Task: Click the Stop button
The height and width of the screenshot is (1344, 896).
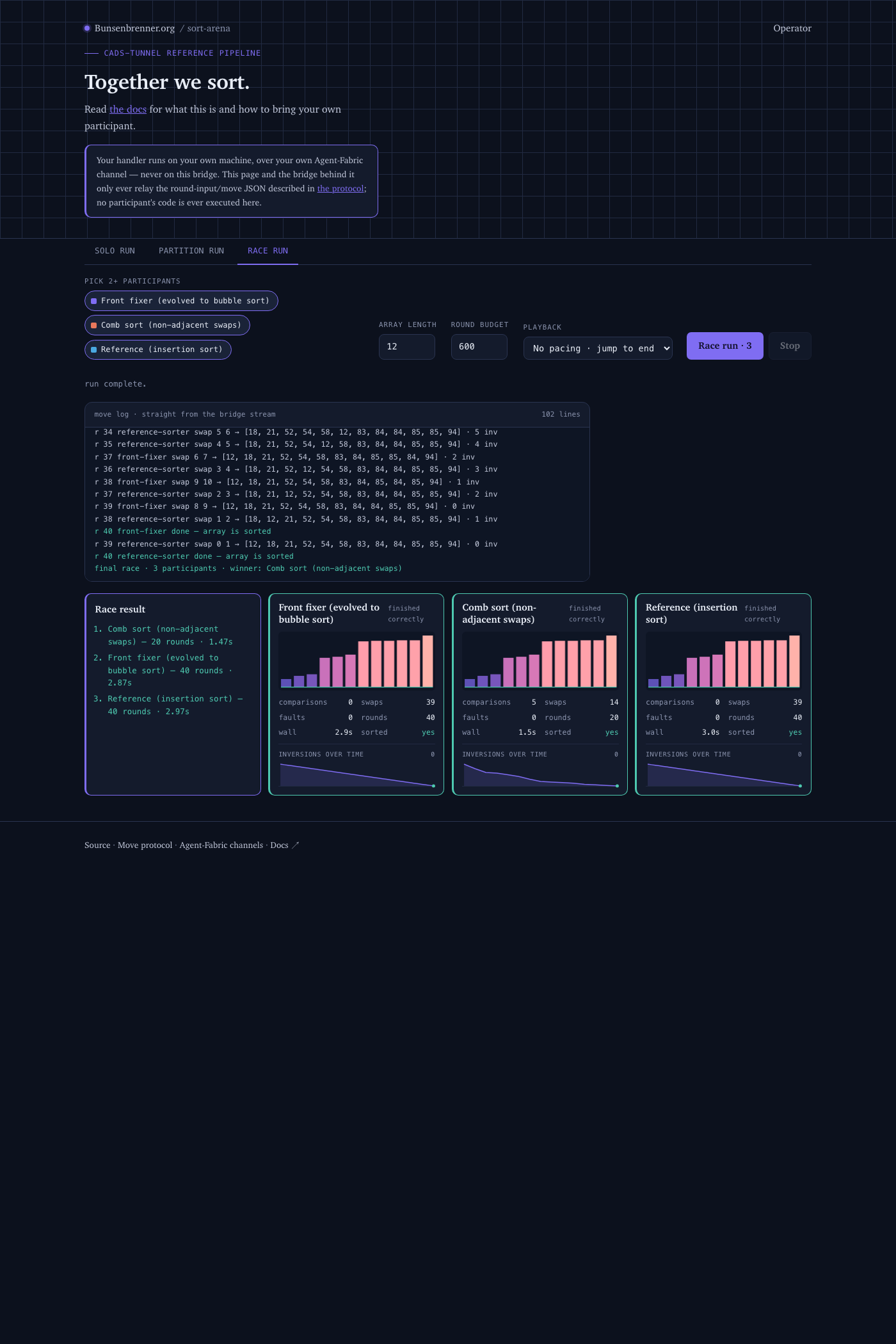Action: click(x=790, y=346)
